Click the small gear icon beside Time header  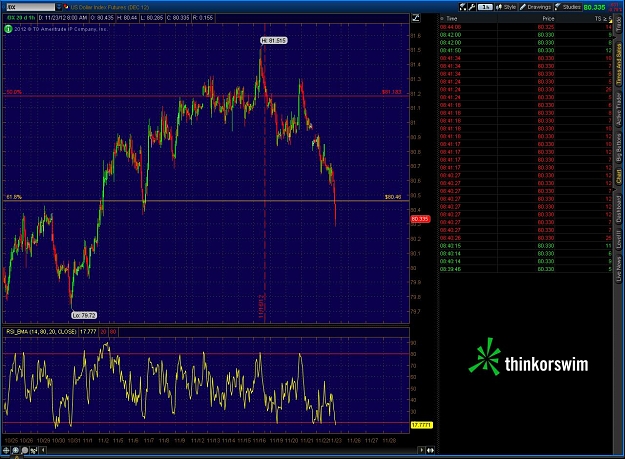click(x=442, y=18)
